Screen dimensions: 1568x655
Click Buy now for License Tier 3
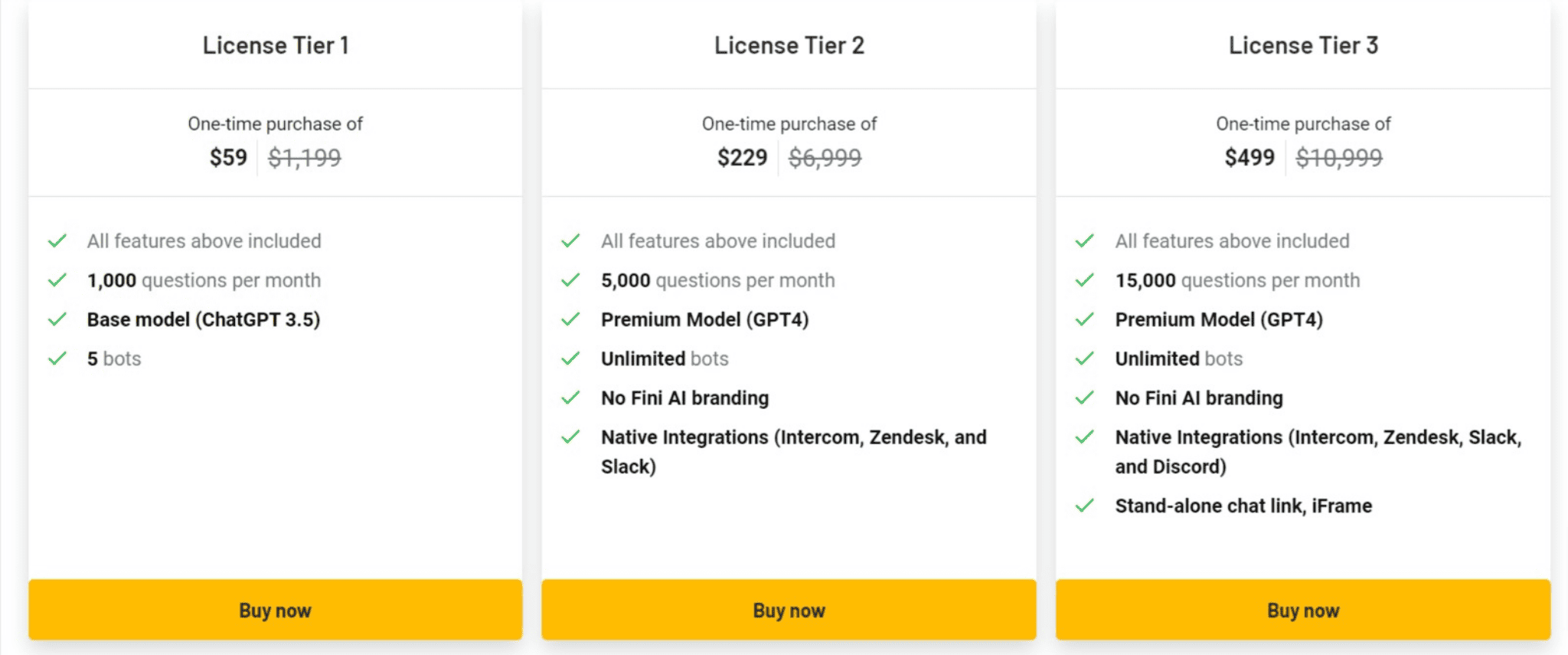click(x=1303, y=610)
